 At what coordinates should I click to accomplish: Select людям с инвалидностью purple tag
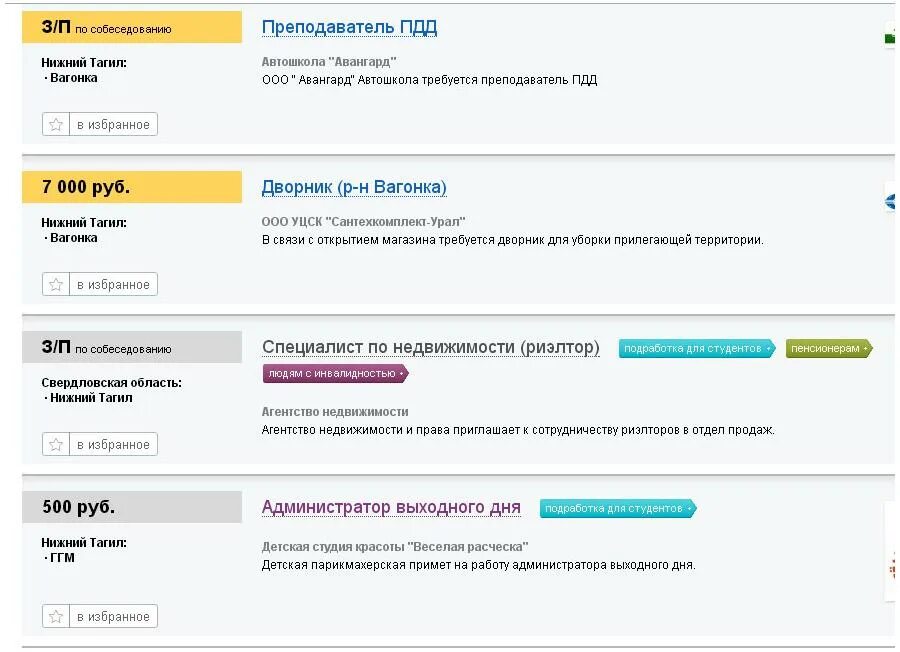pos(335,374)
